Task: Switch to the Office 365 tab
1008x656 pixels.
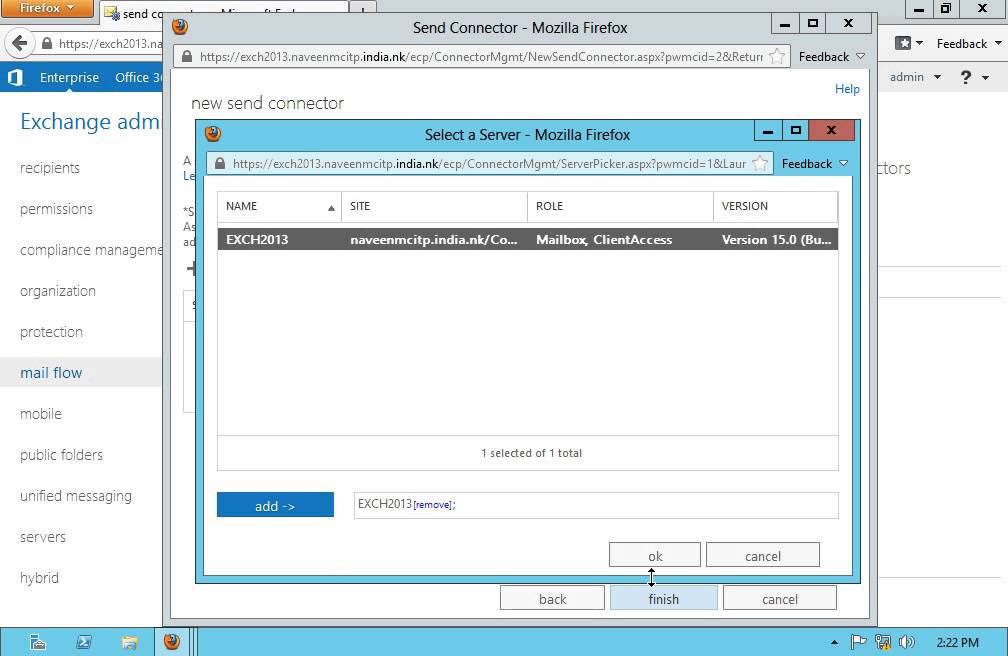Action: pos(138,77)
